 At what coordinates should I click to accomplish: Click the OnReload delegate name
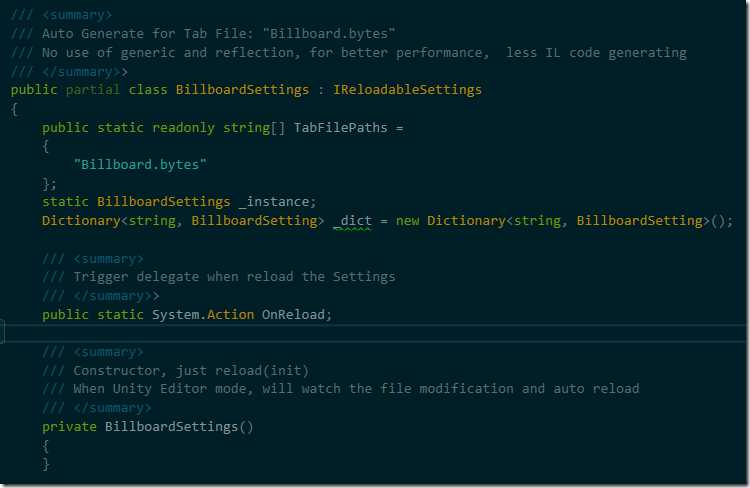[295, 314]
